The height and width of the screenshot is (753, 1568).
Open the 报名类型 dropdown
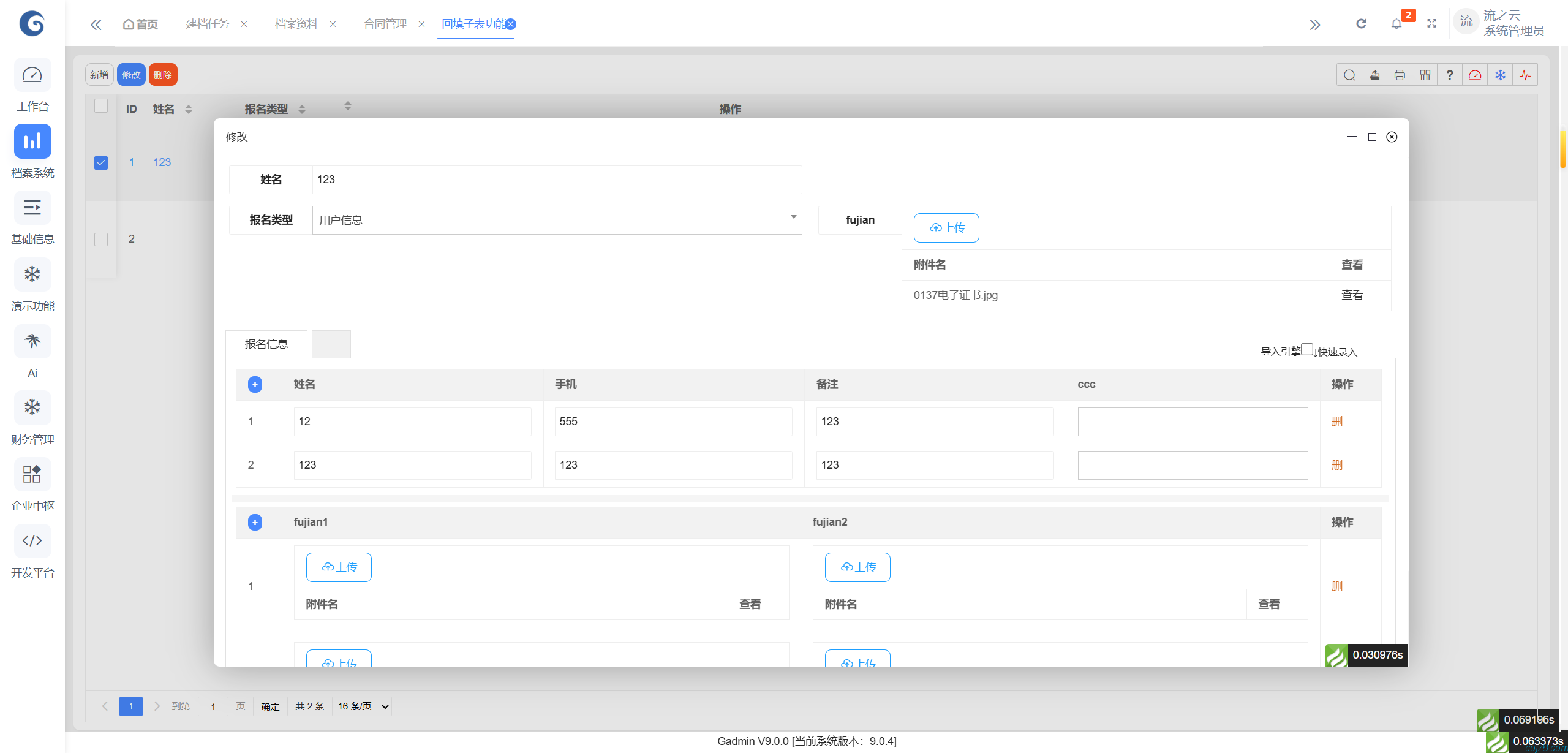(557, 220)
